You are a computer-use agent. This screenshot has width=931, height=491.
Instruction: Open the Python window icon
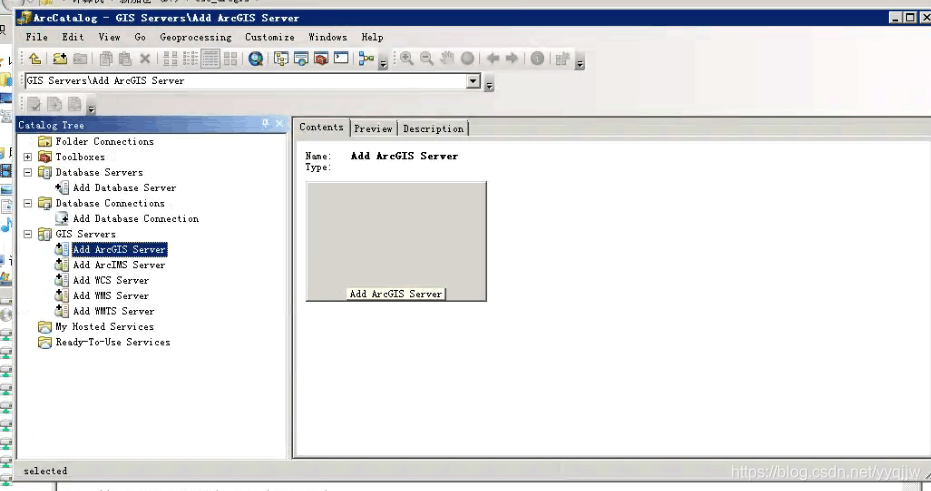tap(341, 58)
